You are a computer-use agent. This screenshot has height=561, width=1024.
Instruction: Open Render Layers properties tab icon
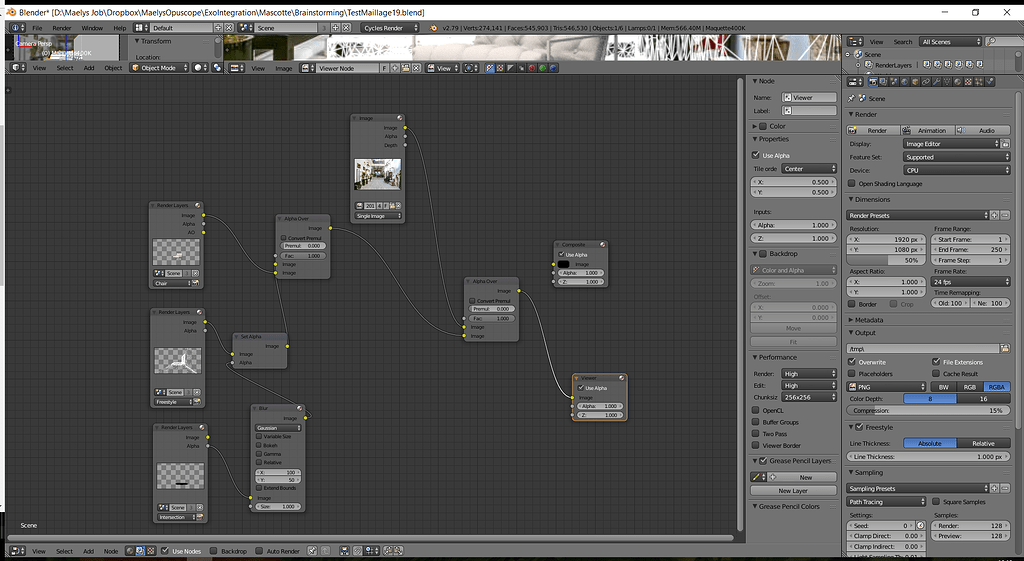pos(883,82)
